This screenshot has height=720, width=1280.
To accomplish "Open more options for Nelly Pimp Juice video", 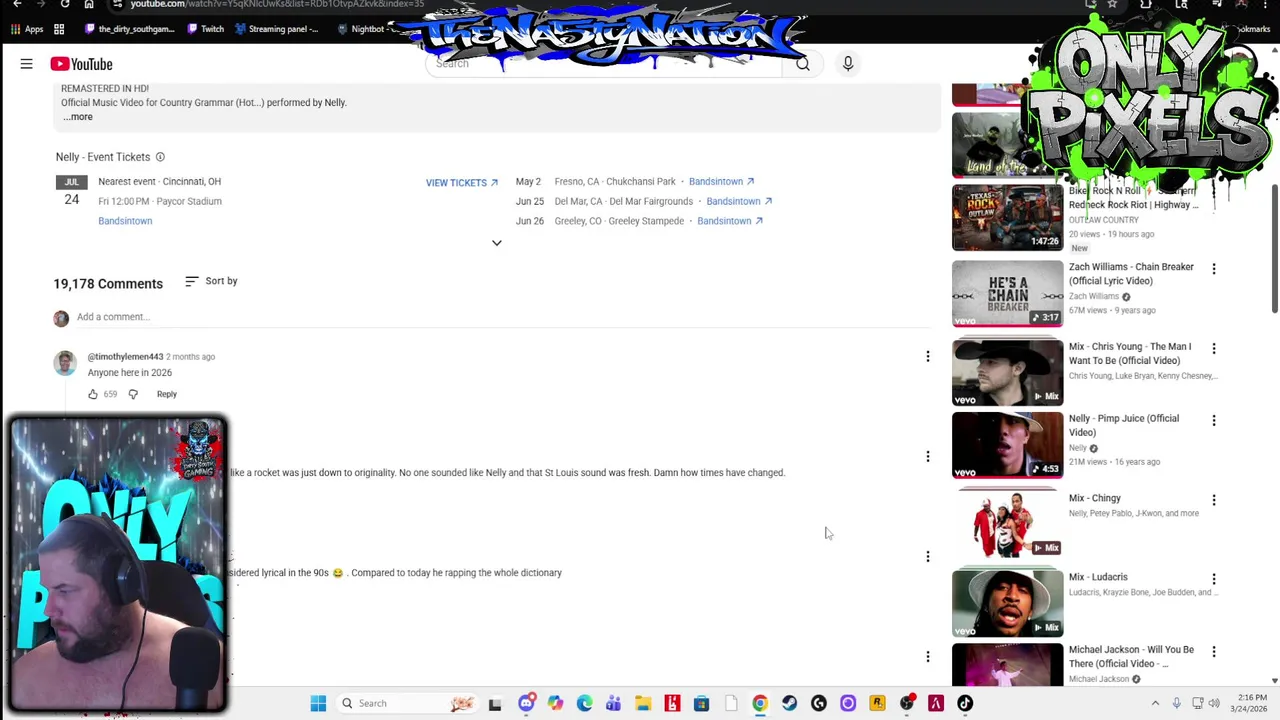I will click(1214, 421).
